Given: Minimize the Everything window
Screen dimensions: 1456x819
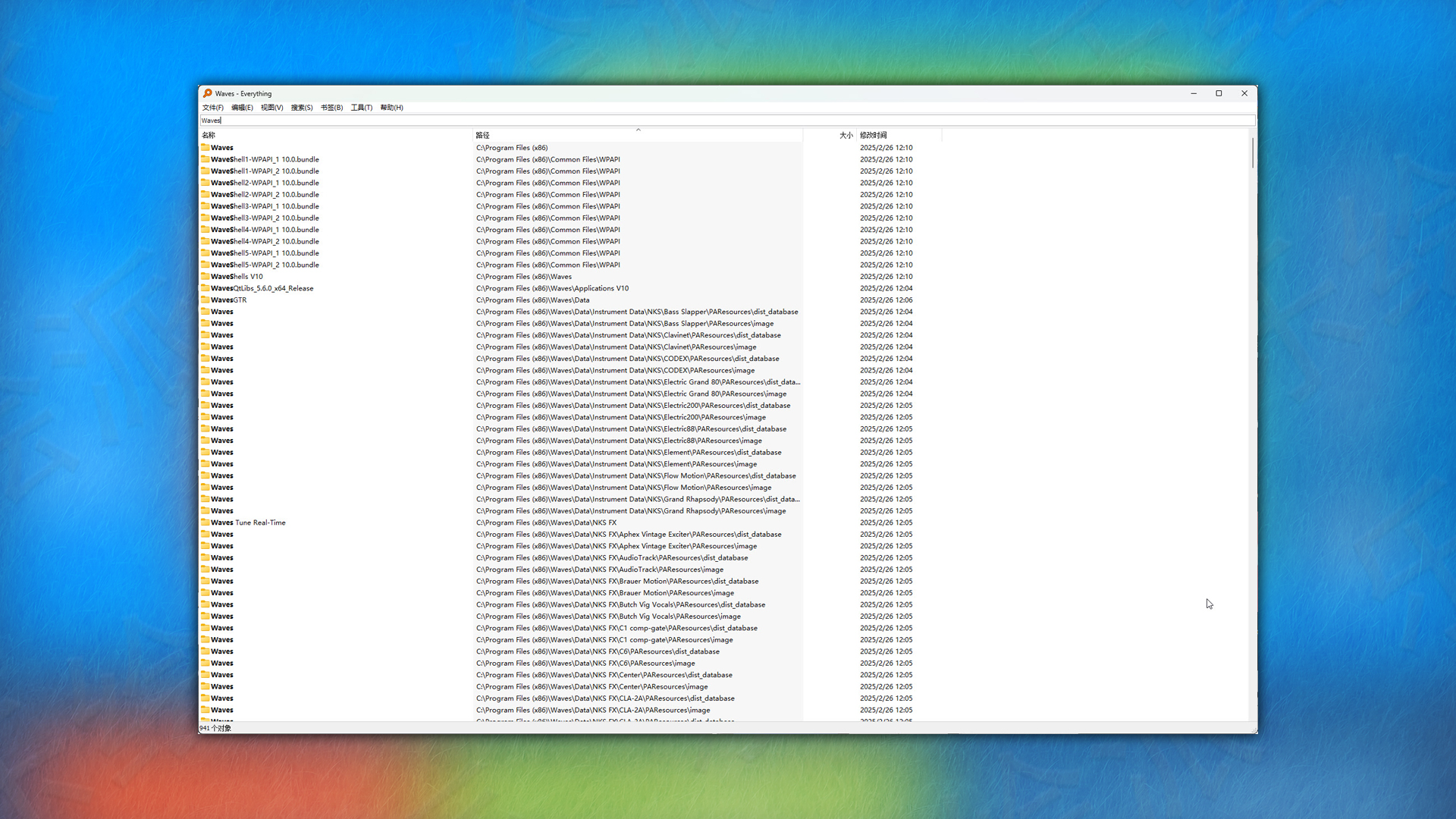Looking at the screenshot, I should tap(1194, 93).
